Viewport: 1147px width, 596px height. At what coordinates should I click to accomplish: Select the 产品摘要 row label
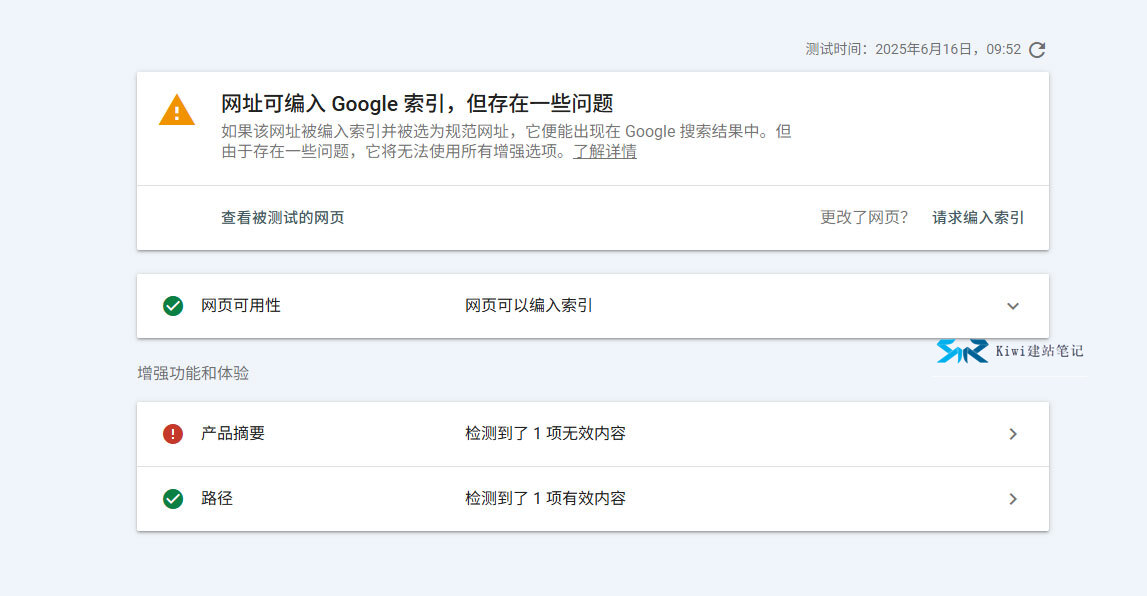tap(233, 433)
